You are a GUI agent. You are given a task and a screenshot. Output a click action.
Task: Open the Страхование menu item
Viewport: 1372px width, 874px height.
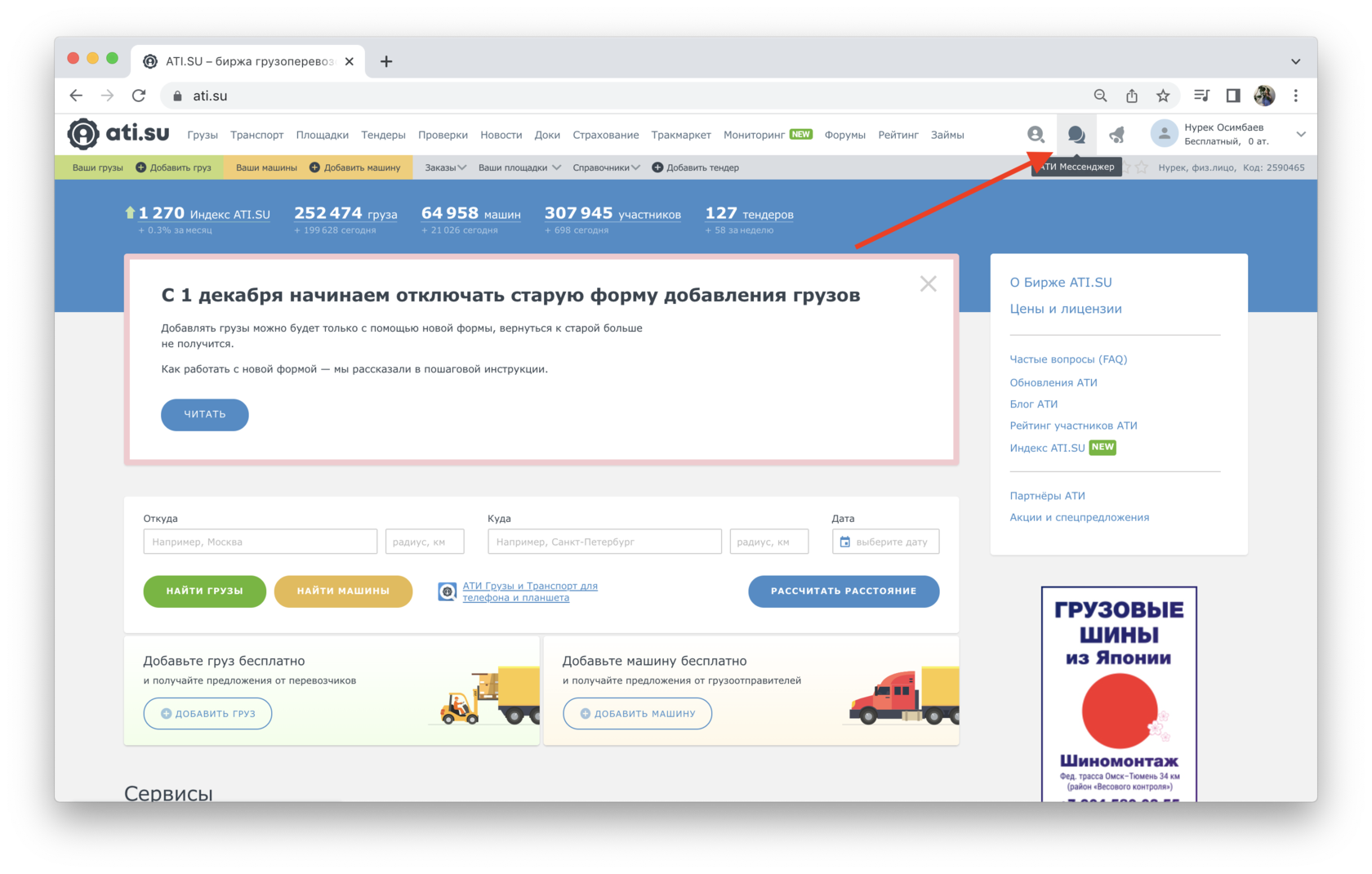click(x=605, y=135)
